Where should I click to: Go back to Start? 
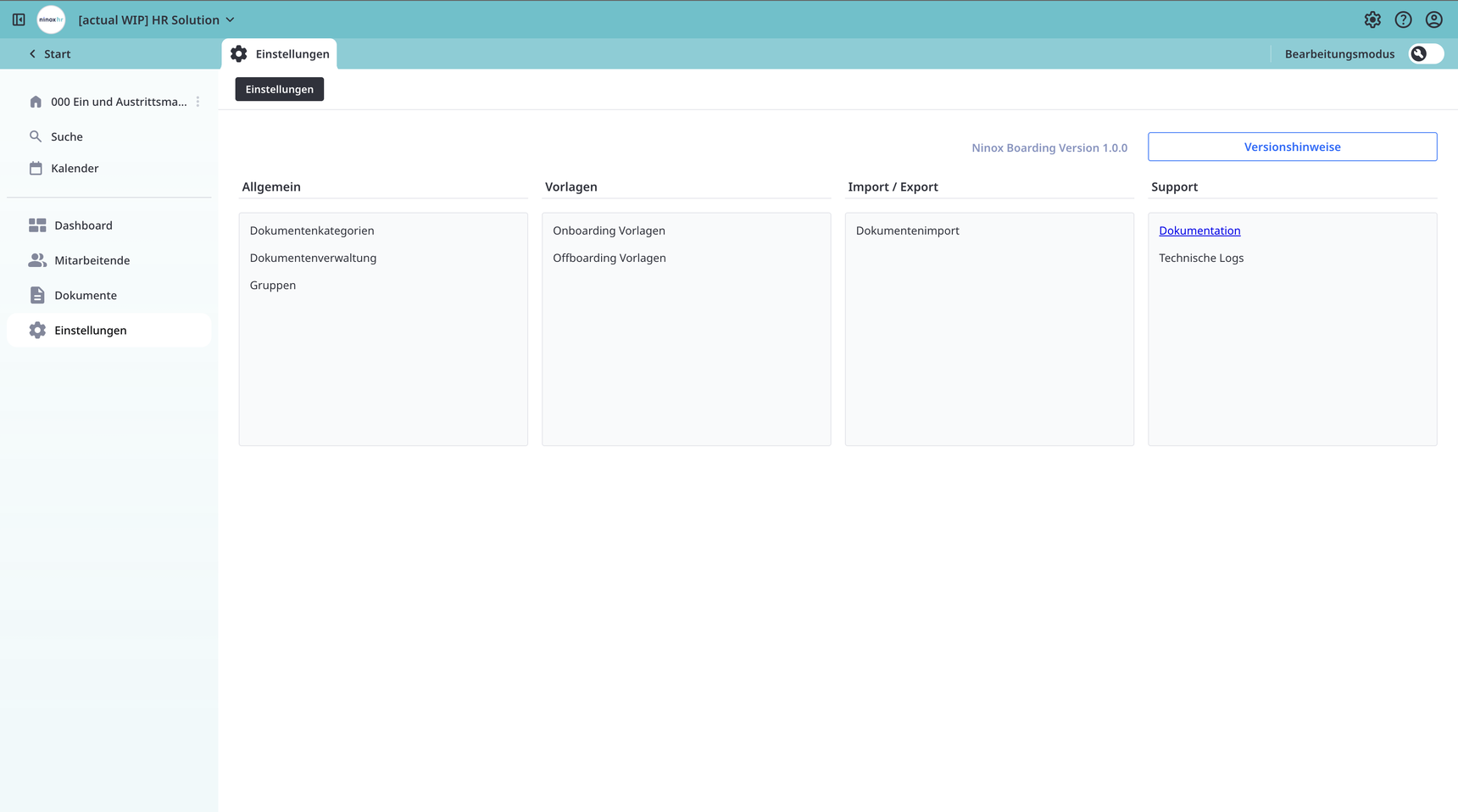tap(50, 53)
